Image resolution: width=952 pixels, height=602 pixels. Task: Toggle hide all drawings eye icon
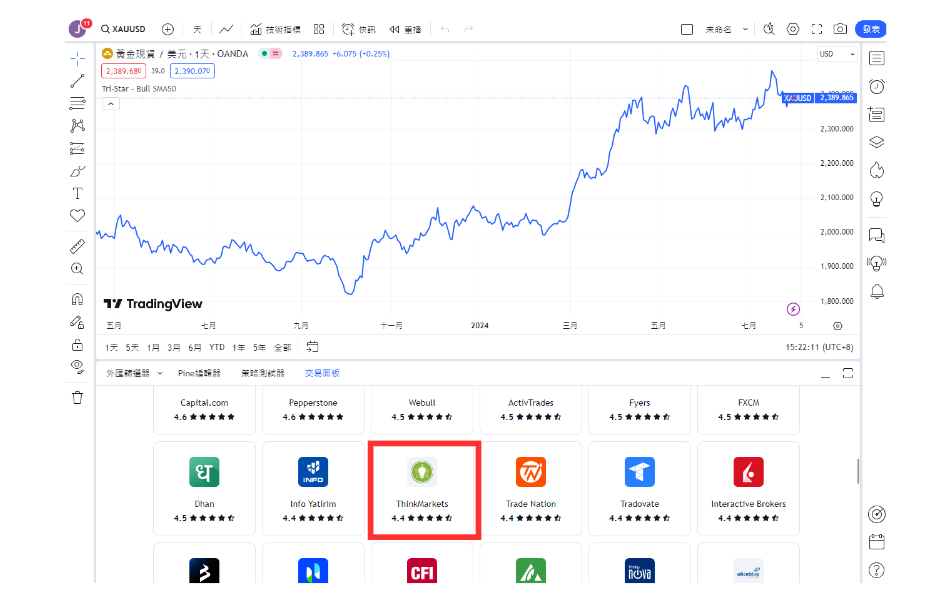pos(77,367)
